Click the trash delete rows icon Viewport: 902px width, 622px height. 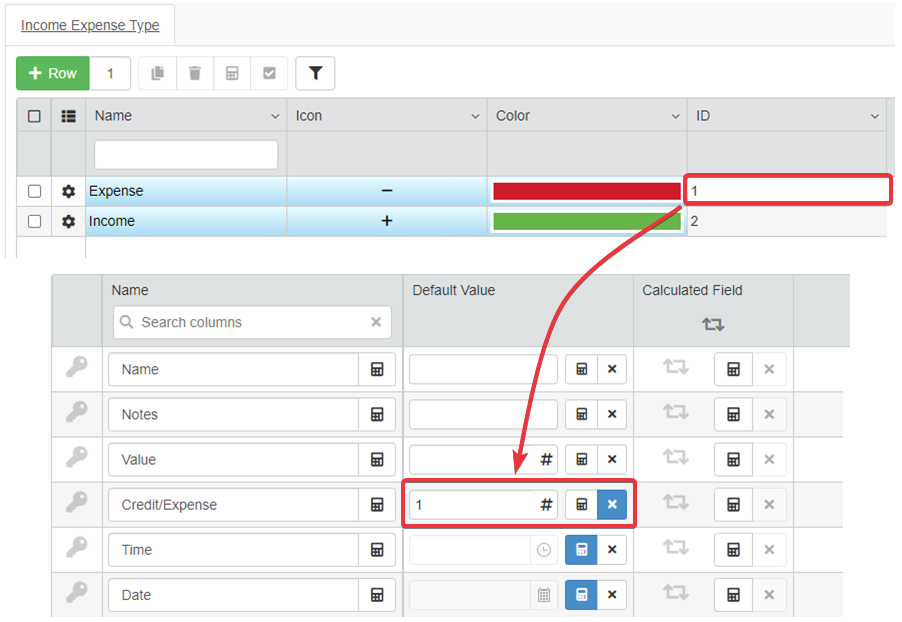(195, 73)
